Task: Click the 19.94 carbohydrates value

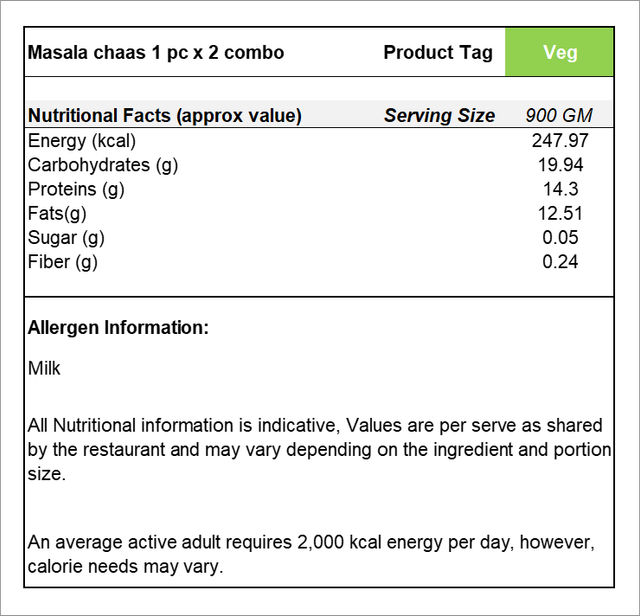Action: click(560, 165)
